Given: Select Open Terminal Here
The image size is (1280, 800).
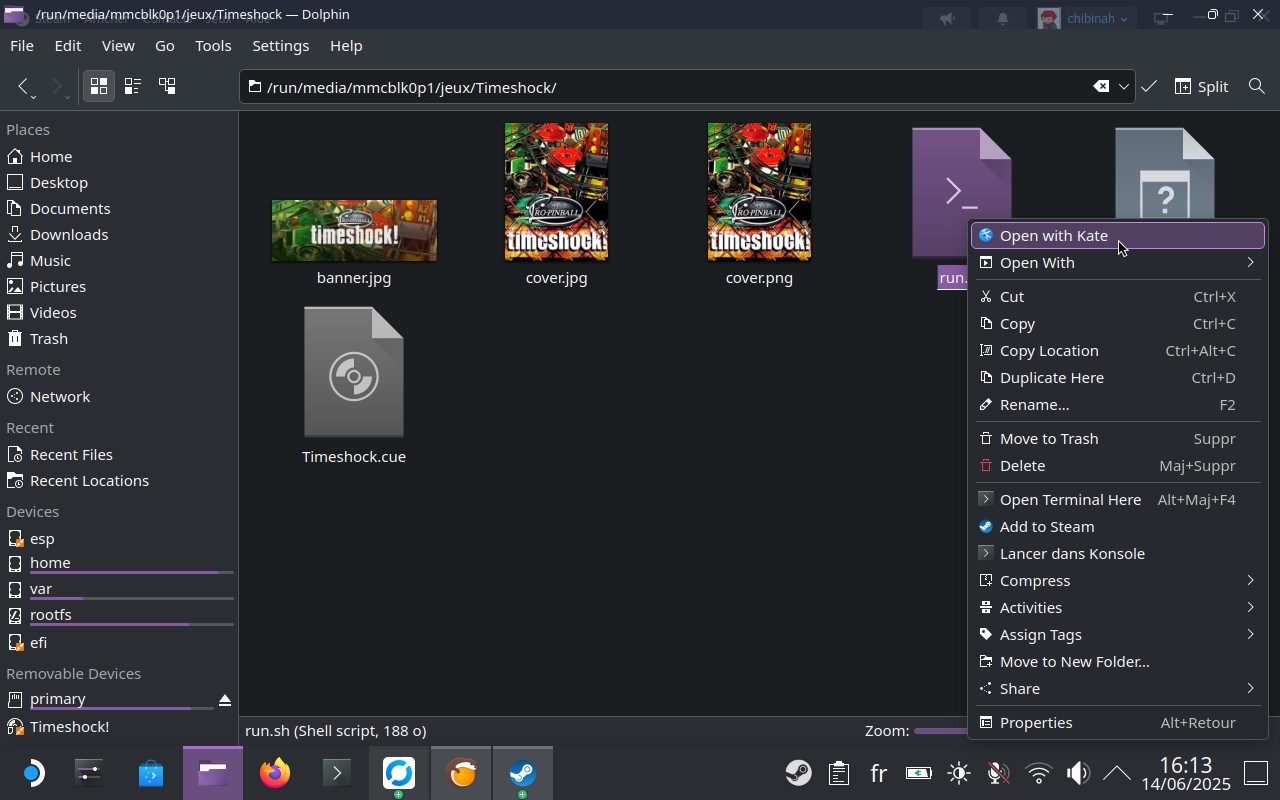Looking at the screenshot, I should [x=1118, y=500].
